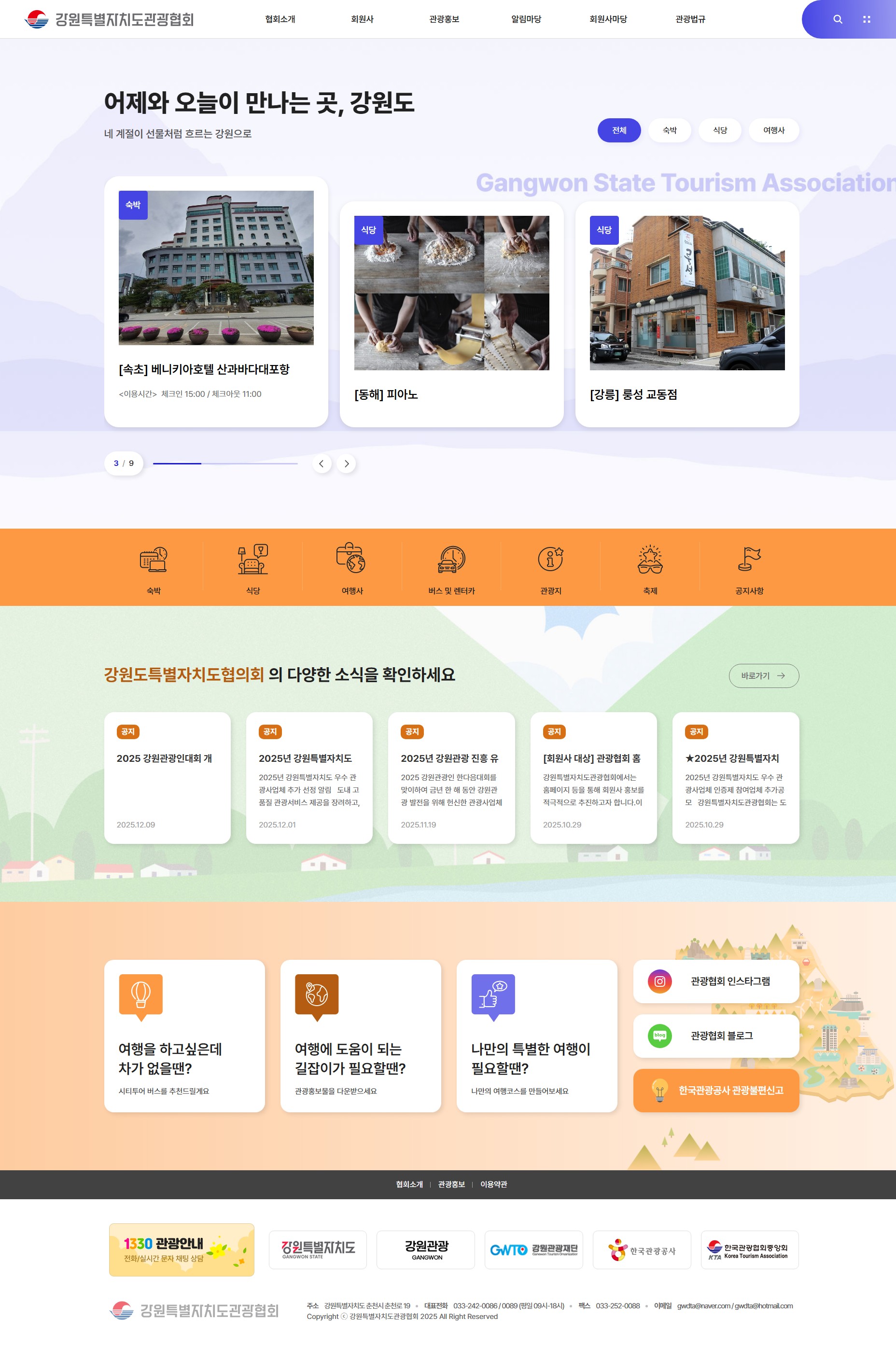The height and width of the screenshot is (1346, 896).
Task: Open 한국관광공사 관광불편신고 orange button
Action: coord(715,1090)
